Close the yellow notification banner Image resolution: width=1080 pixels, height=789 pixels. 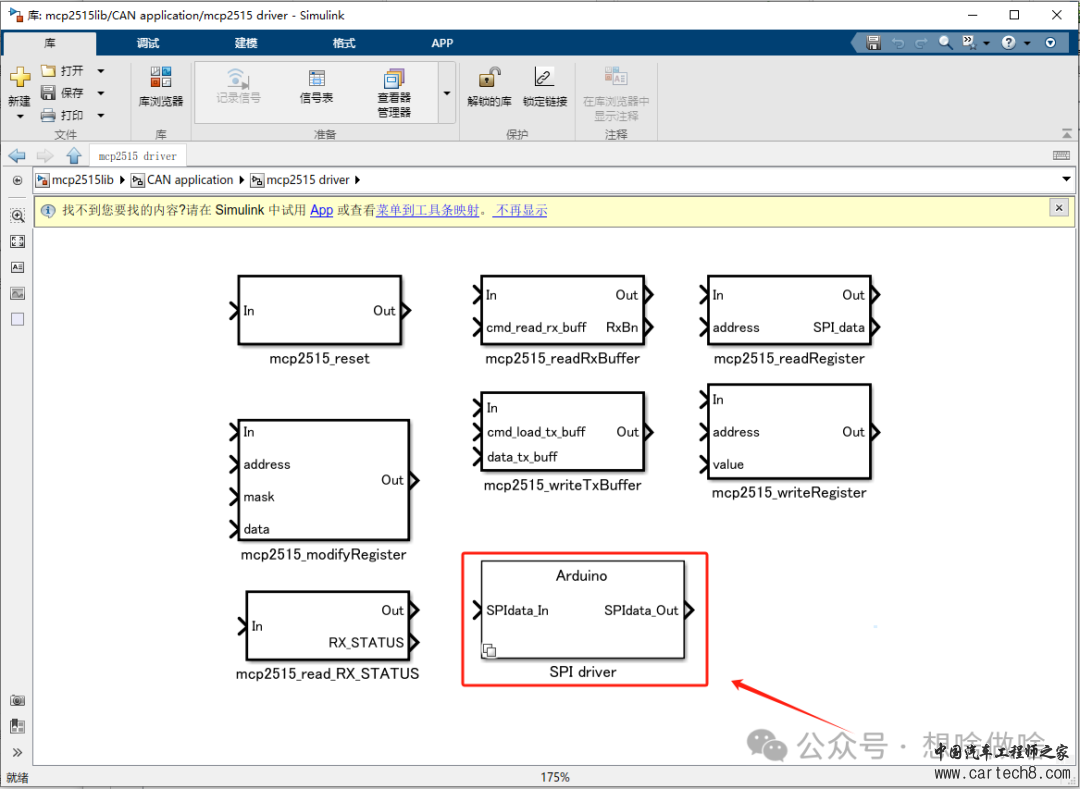click(x=1059, y=207)
